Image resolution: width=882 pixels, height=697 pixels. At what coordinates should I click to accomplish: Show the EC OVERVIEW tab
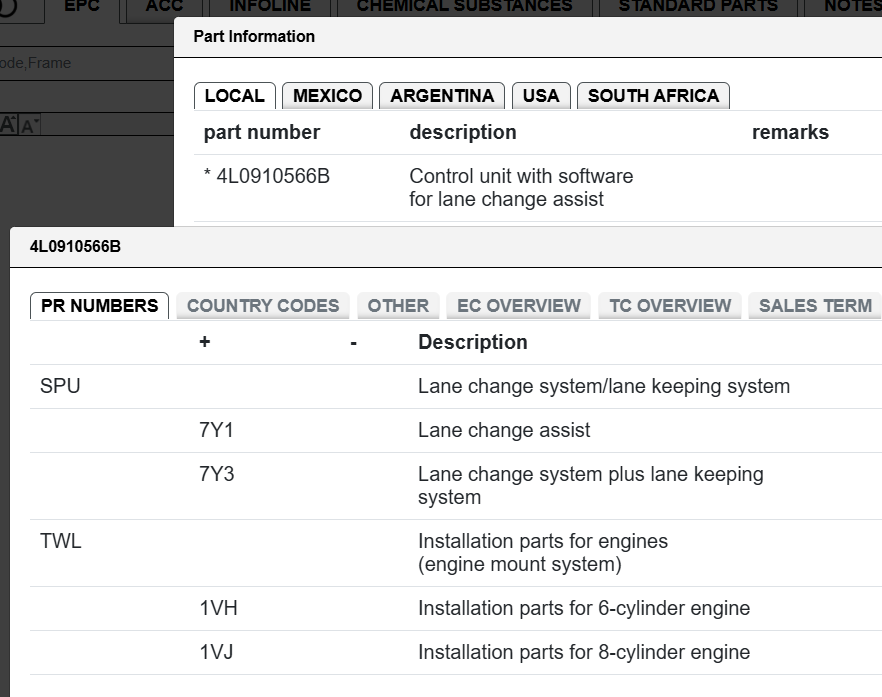pos(519,305)
